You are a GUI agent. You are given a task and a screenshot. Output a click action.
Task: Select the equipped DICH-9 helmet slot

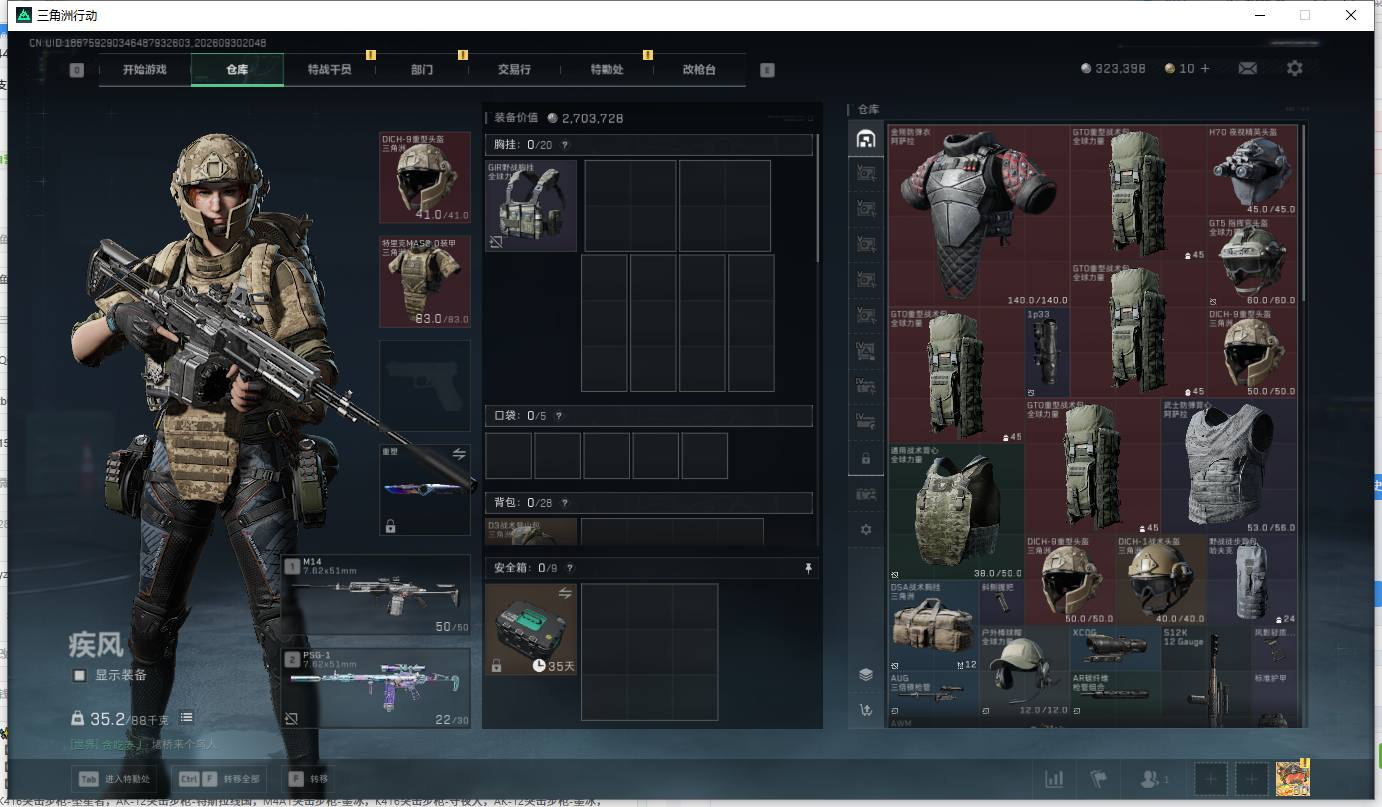pyautogui.click(x=425, y=177)
